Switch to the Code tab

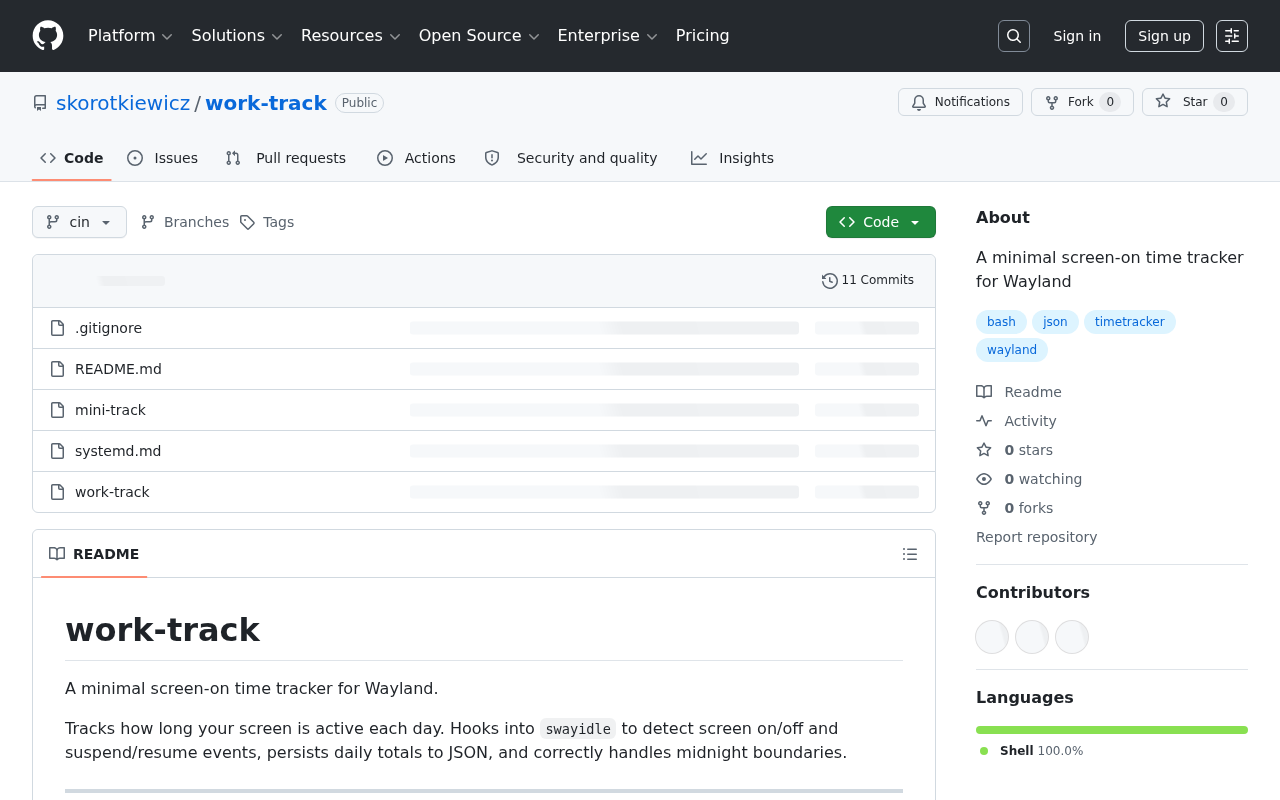[x=72, y=158]
